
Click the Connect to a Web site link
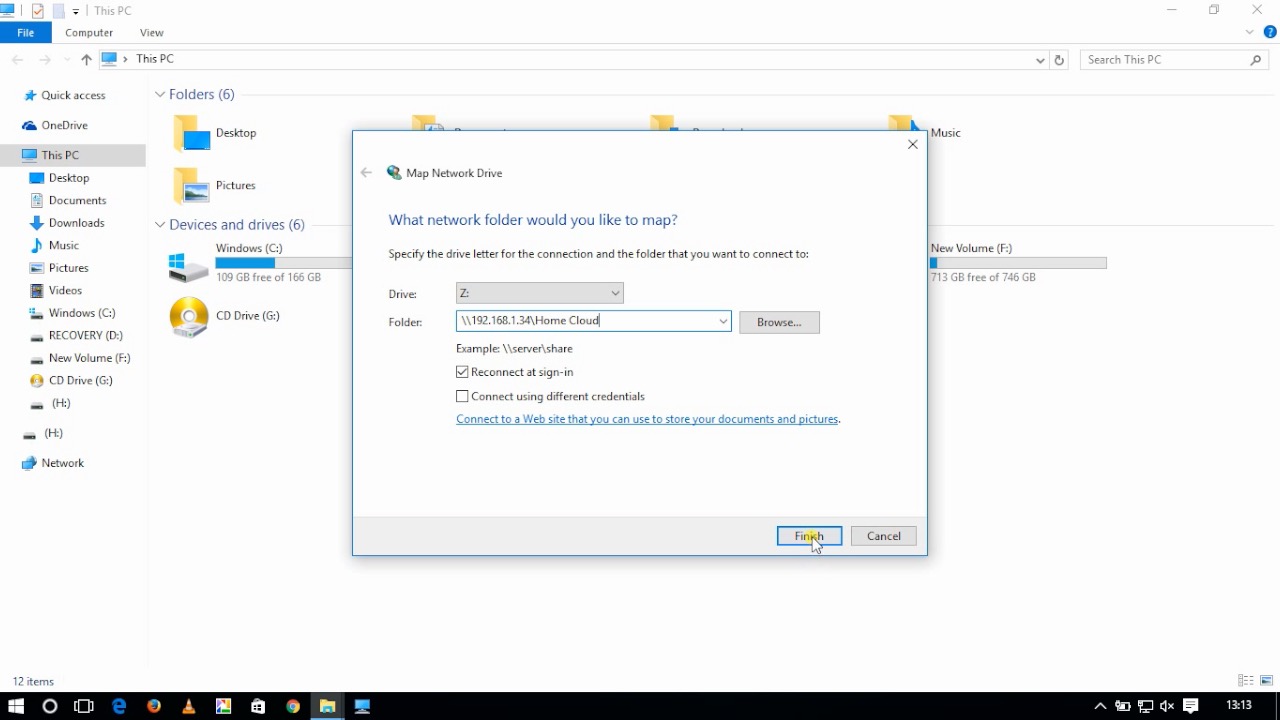[x=647, y=419]
